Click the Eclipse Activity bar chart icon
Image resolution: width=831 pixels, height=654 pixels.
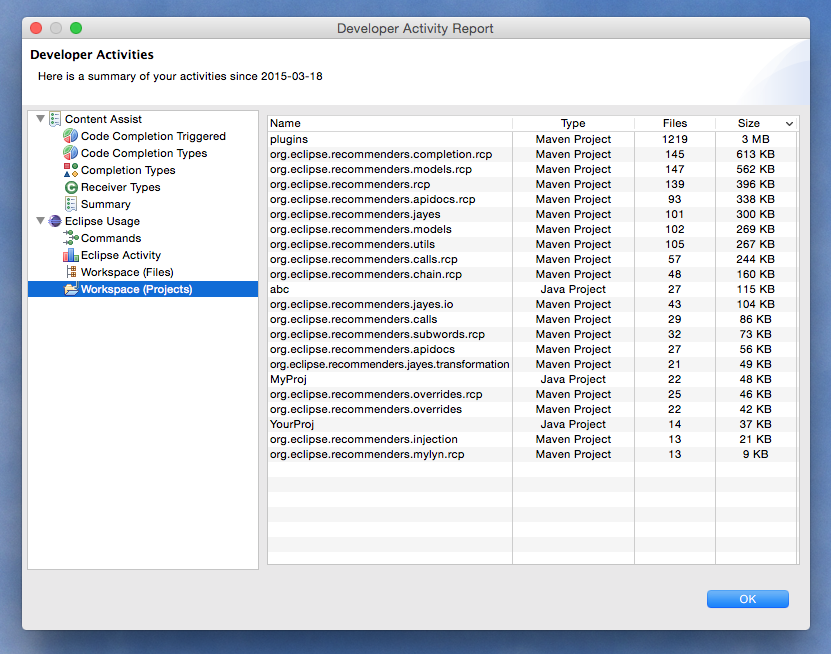(70, 255)
